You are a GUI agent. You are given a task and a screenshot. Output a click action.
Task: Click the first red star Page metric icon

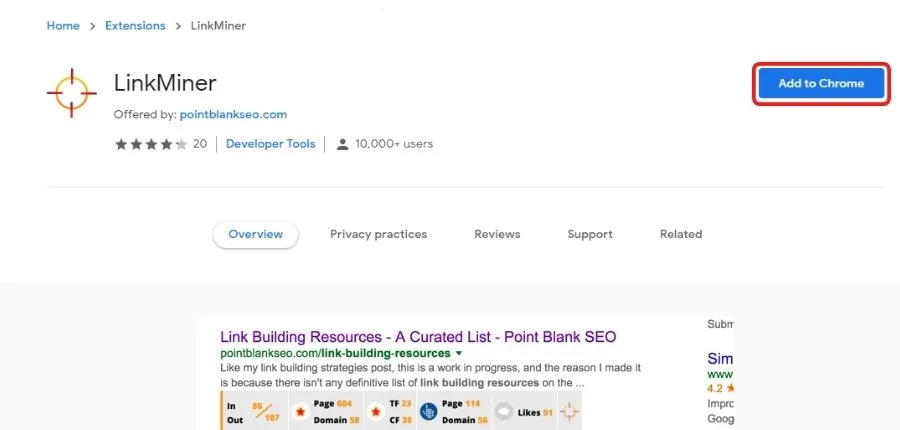[300, 412]
